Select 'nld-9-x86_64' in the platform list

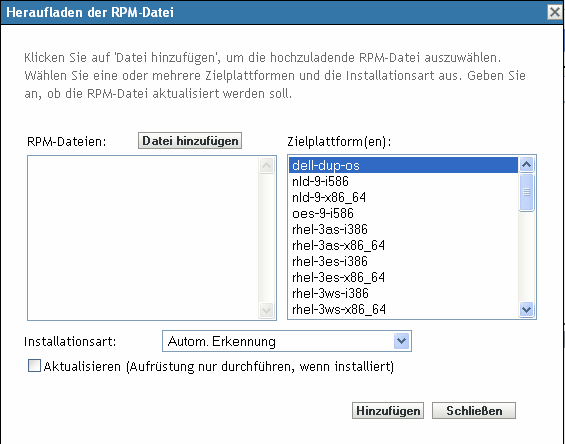point(403,197)
